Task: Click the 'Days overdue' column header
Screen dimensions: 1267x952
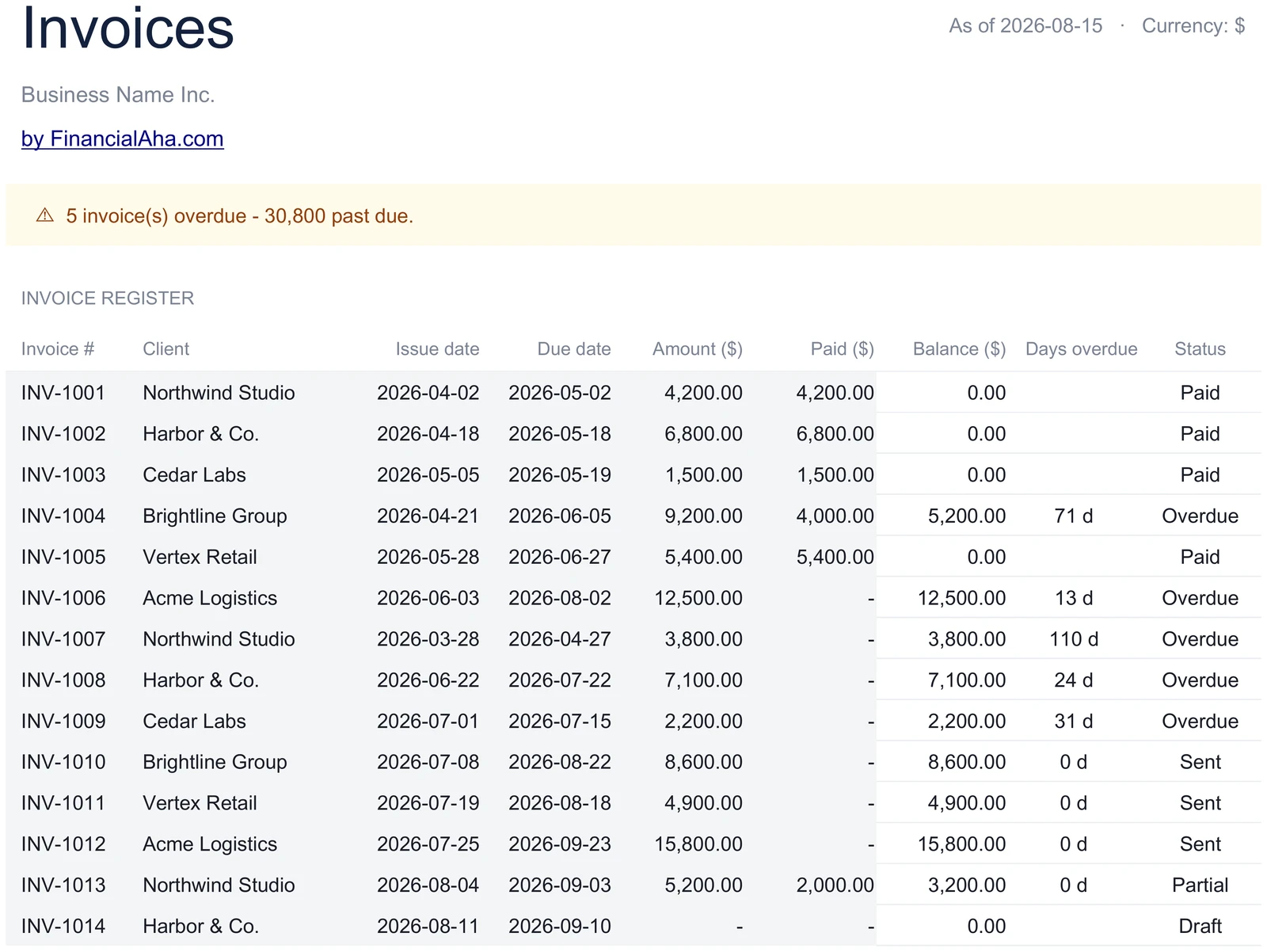Action: tap(1082, 349)
